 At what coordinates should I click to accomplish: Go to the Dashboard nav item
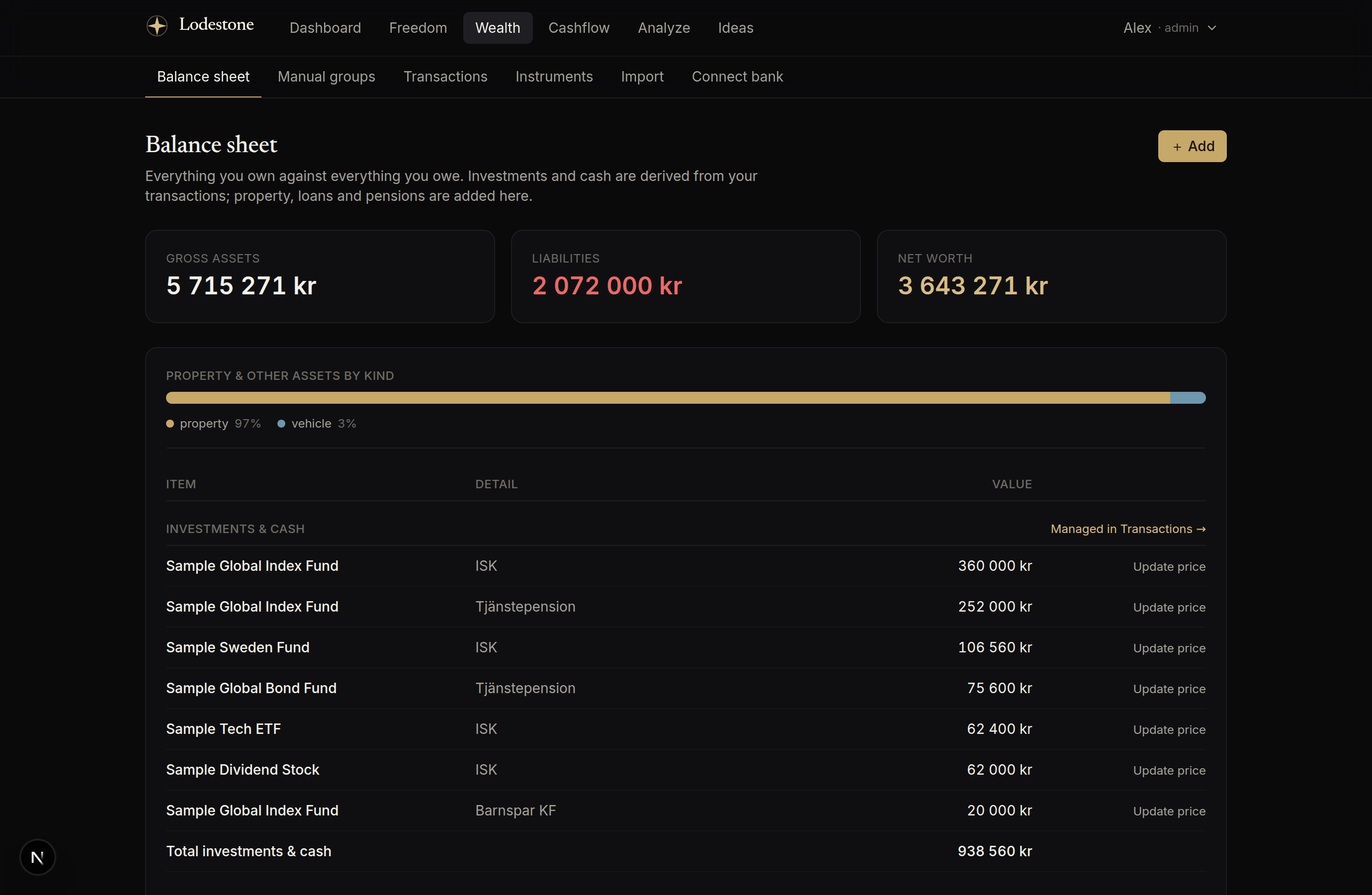pyautogui.click(x=325, y=28)
